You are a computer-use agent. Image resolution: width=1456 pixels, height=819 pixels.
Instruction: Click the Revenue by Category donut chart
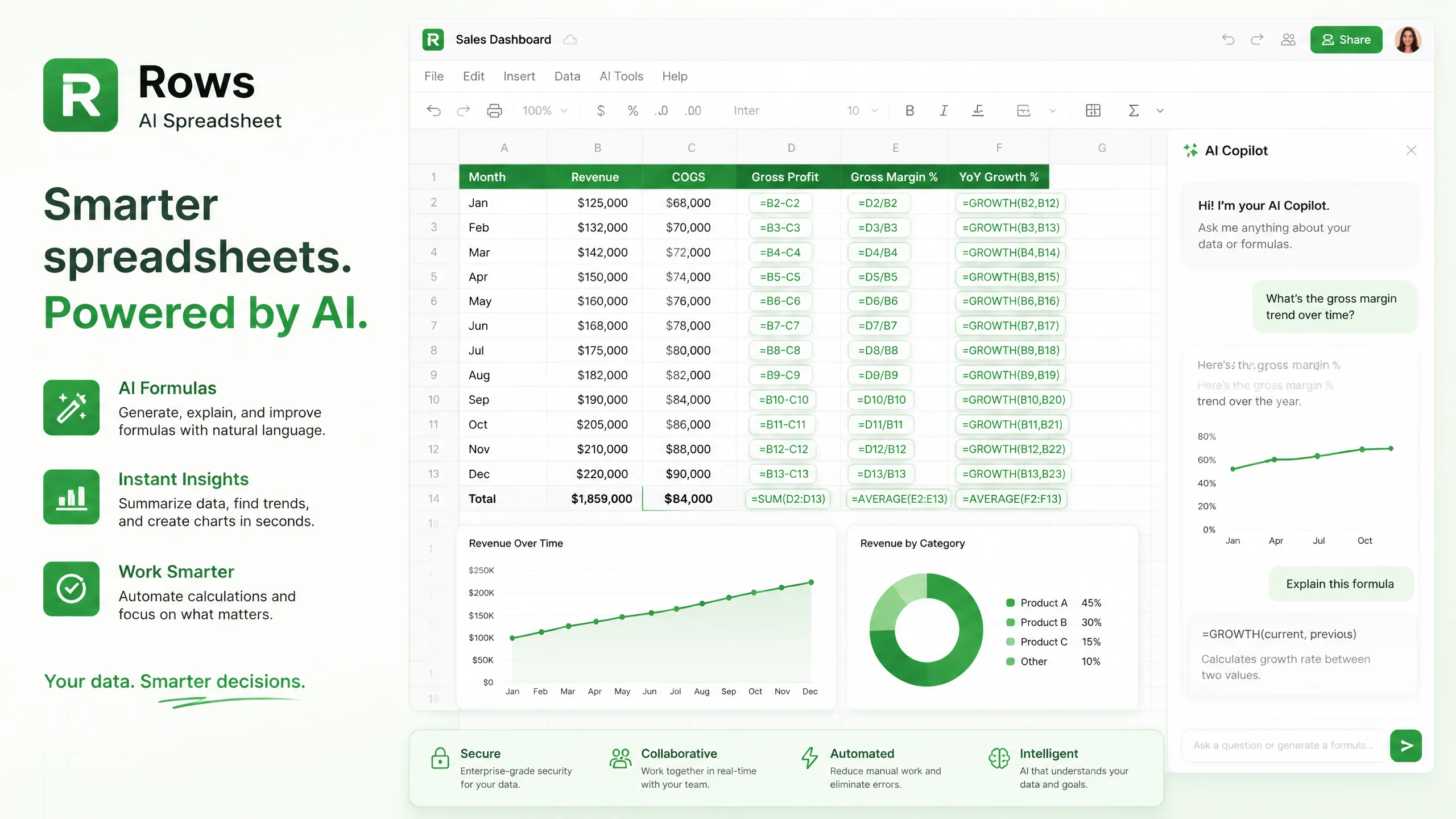click(x=926, y=630)
